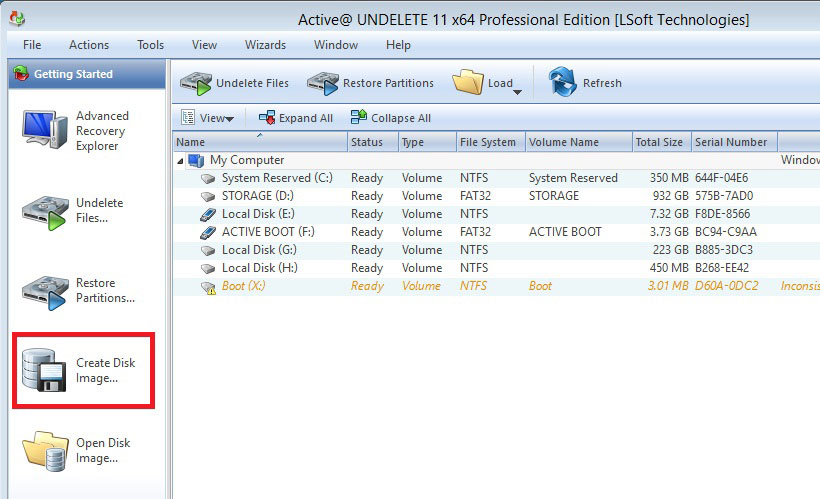Click the Expand All button text
The height and width of the screenshot is (499, 820).
[x=306, y=118]
